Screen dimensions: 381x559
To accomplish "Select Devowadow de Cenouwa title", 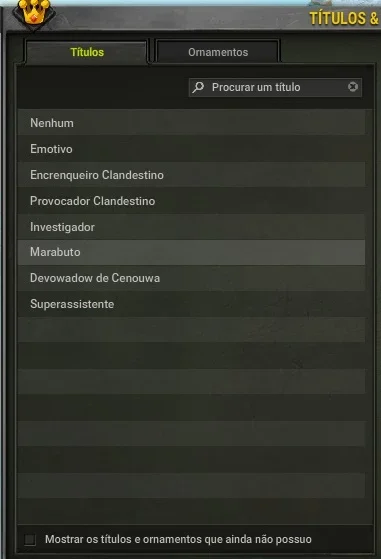I will click(x=191, y=278).
